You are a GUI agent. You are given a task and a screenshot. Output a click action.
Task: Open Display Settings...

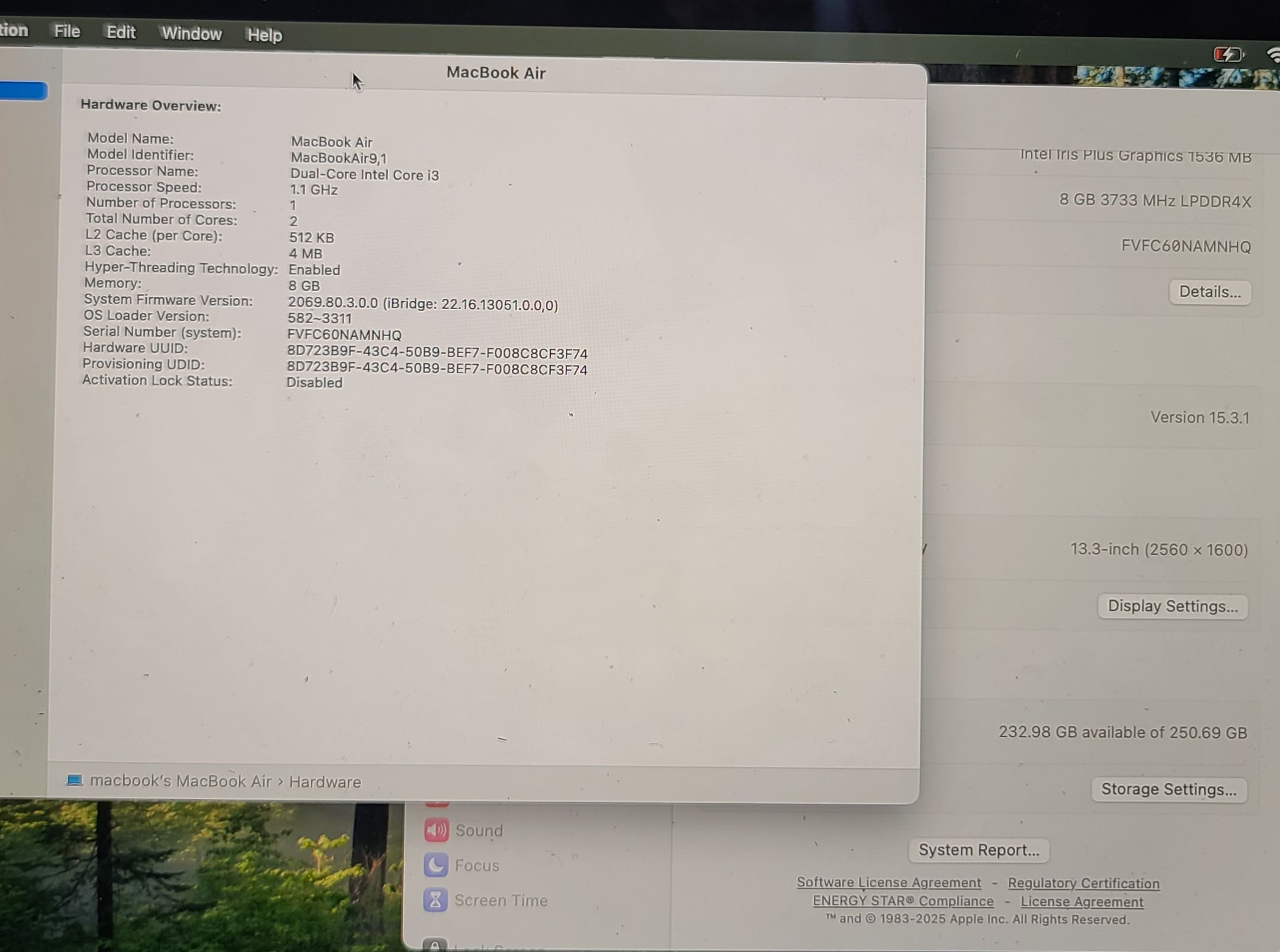pyautogui.click(x=1172, y=606)
